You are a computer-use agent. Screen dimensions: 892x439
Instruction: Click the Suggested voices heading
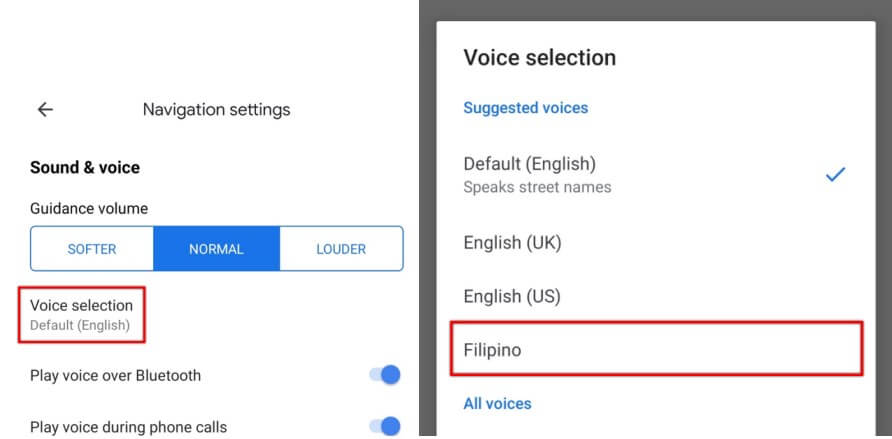[x=525, y=107]
